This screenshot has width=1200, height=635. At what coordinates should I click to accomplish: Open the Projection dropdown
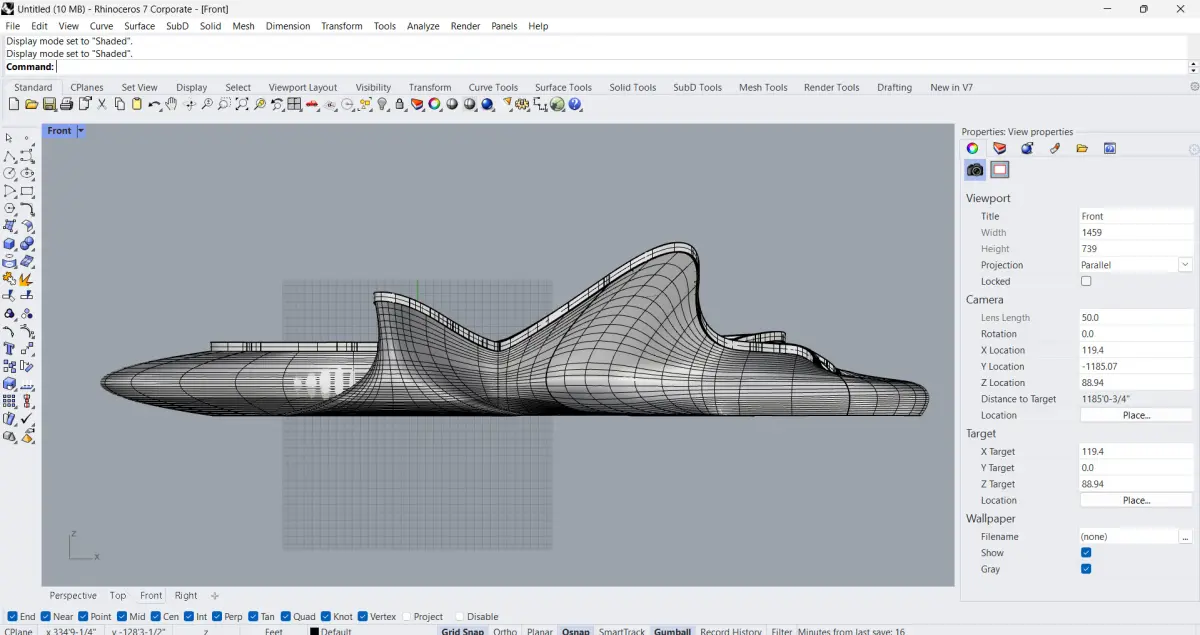coord(1185,265)
